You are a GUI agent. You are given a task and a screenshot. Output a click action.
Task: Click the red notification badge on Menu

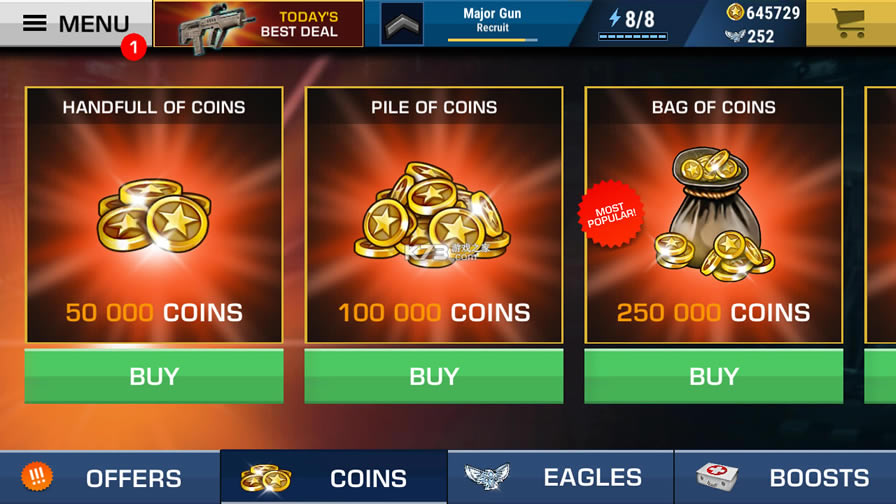pos(134,47)
